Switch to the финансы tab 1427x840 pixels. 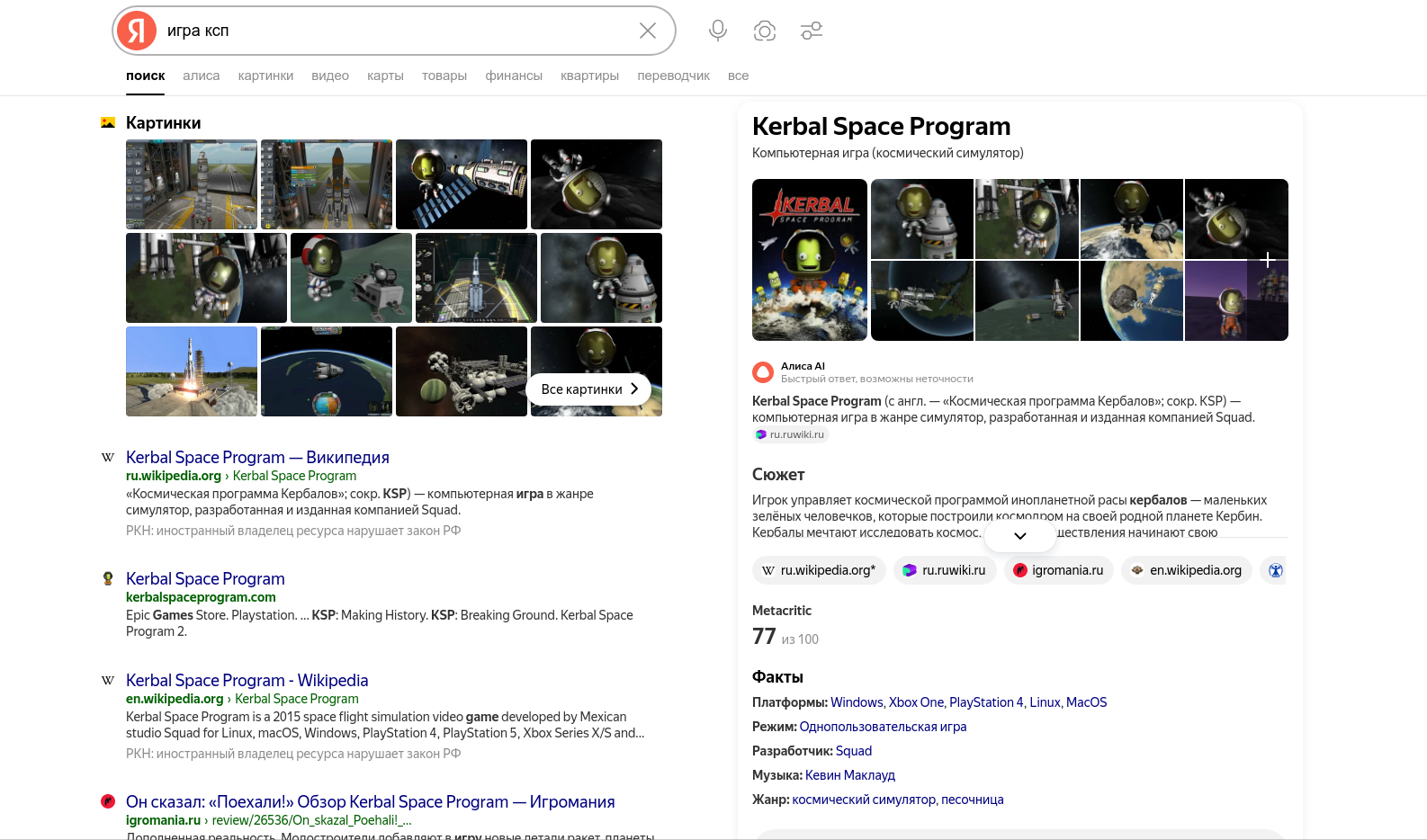click(x=514, y=76)
